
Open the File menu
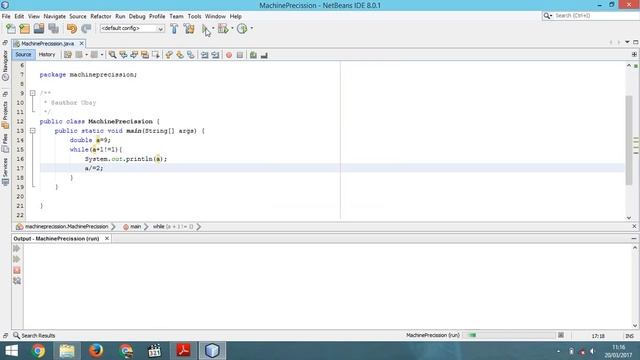coord(6,16)
